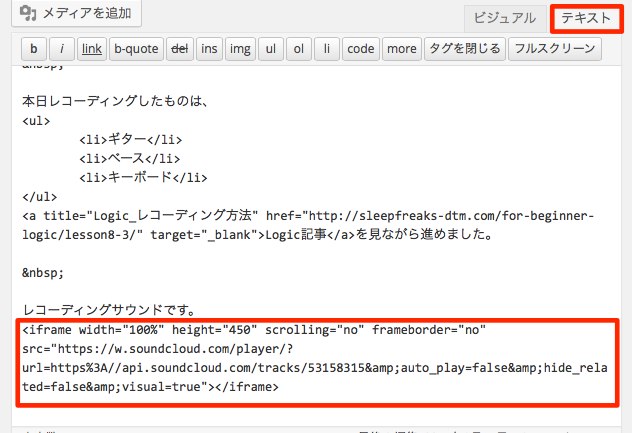Click the closing </iframe> tag
632x433 pixels.
[x=247, y=387]
